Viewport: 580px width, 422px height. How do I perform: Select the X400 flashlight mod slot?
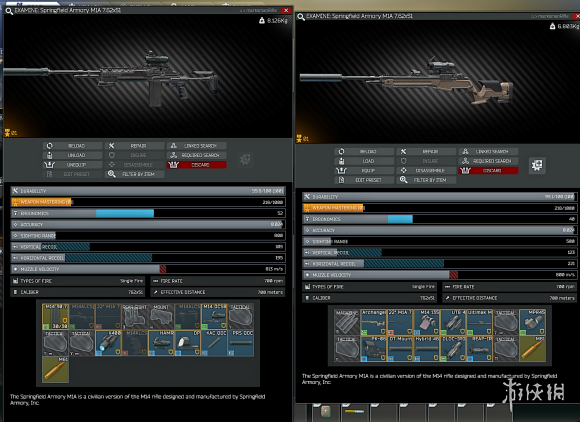[x=109, y=343]
